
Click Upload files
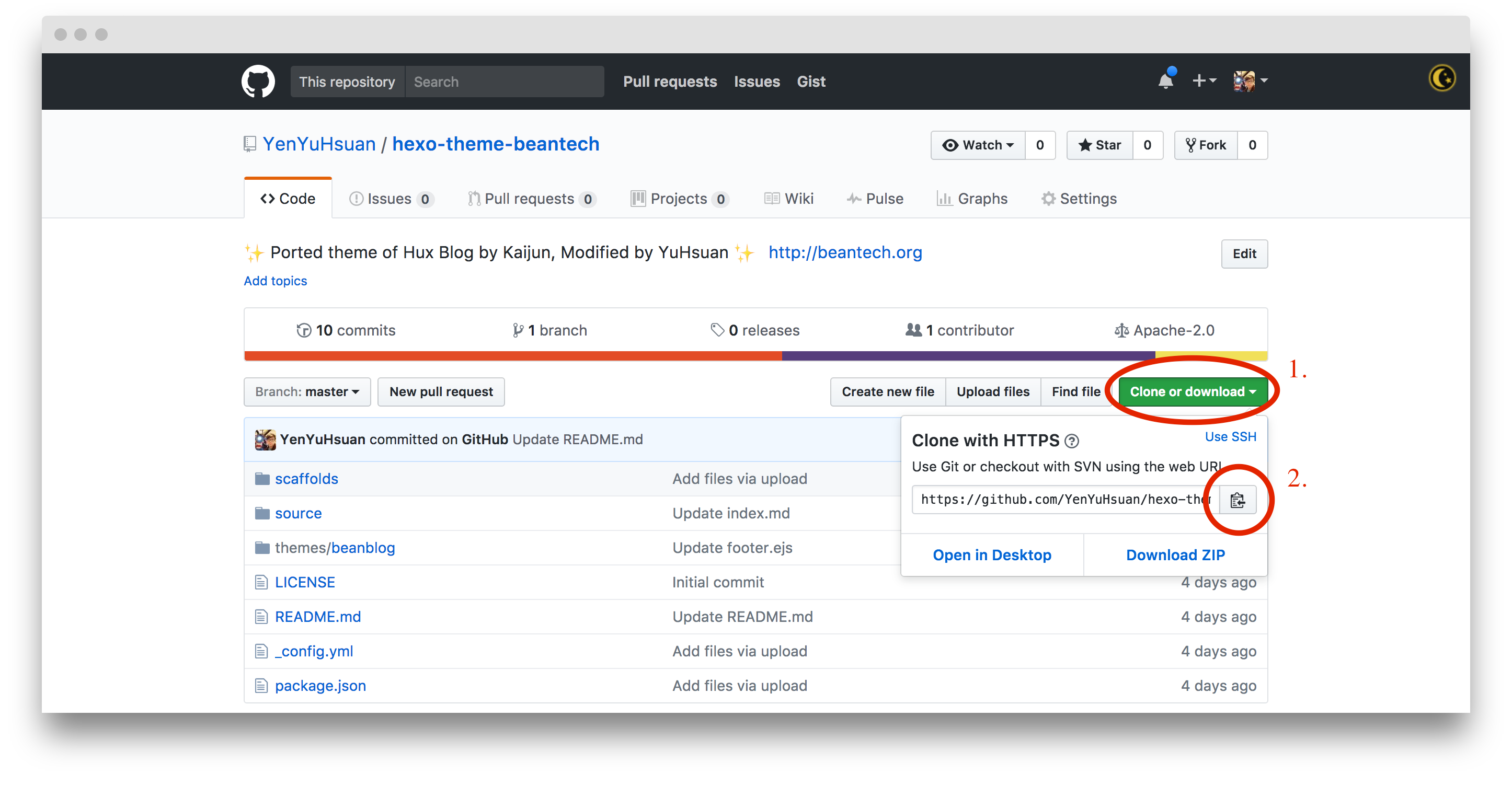993,391
